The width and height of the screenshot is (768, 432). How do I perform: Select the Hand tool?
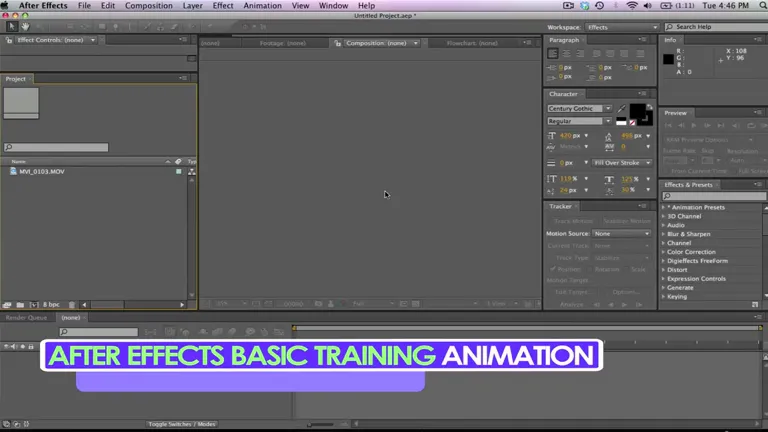pyautogui.click(x=25, y=27)
